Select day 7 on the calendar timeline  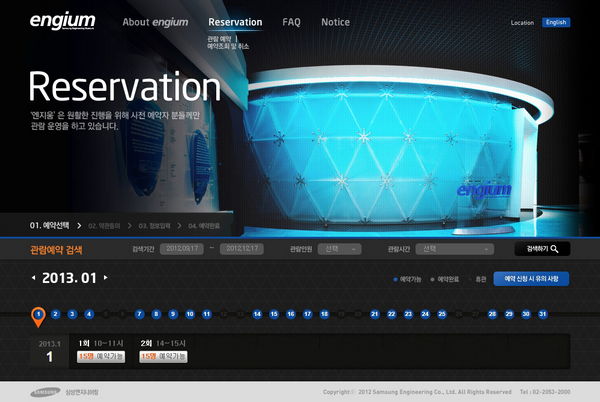point(139,314)
